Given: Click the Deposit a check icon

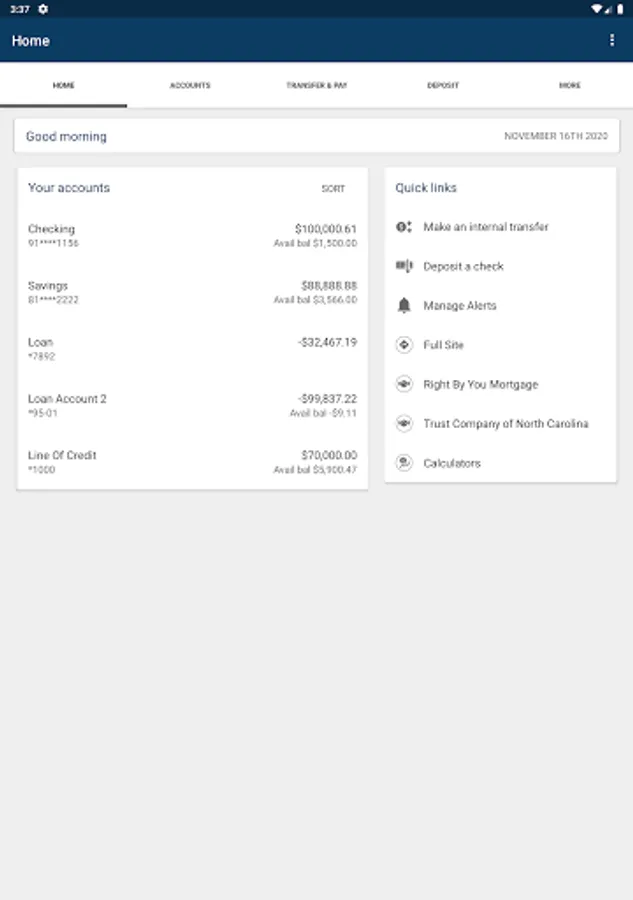Looking at the screenshot, I should (x=404, y=266).
